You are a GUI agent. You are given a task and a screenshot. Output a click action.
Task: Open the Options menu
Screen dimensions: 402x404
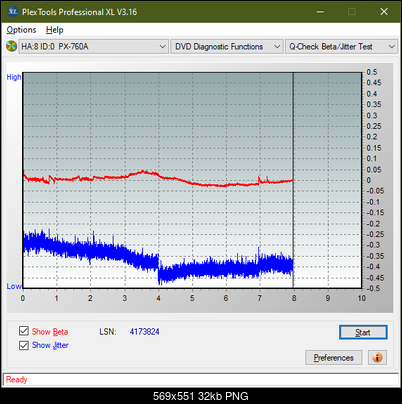point(21,30)
